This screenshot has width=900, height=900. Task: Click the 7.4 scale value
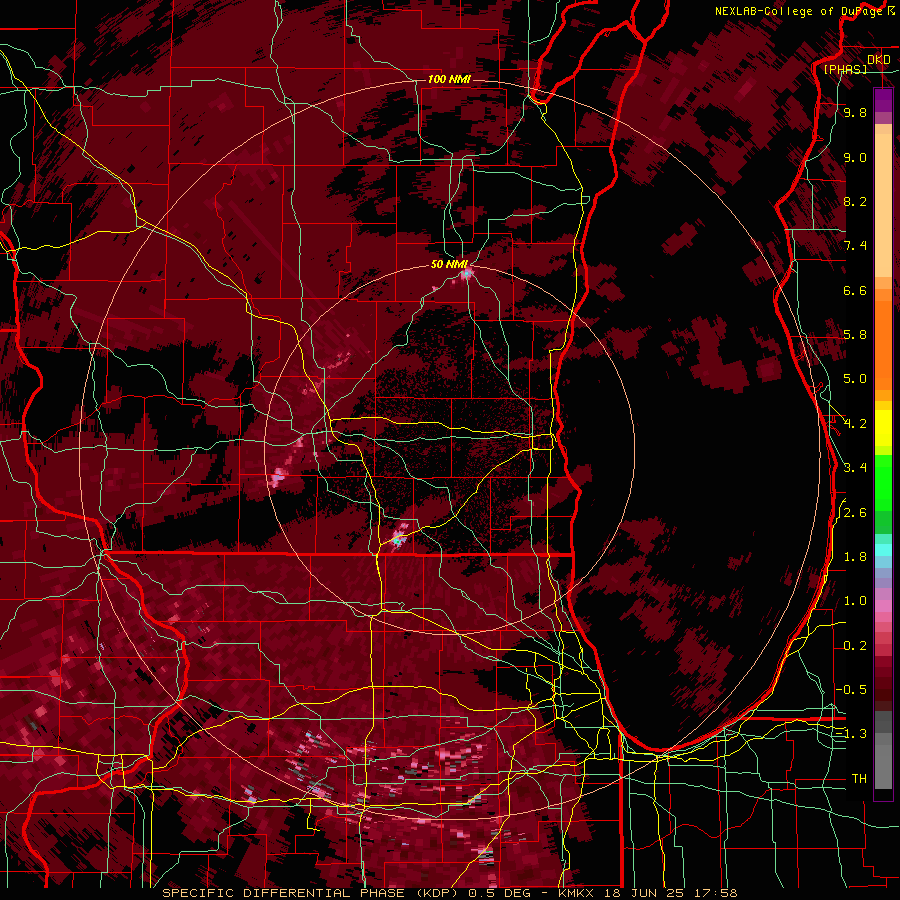pos(855,246)
